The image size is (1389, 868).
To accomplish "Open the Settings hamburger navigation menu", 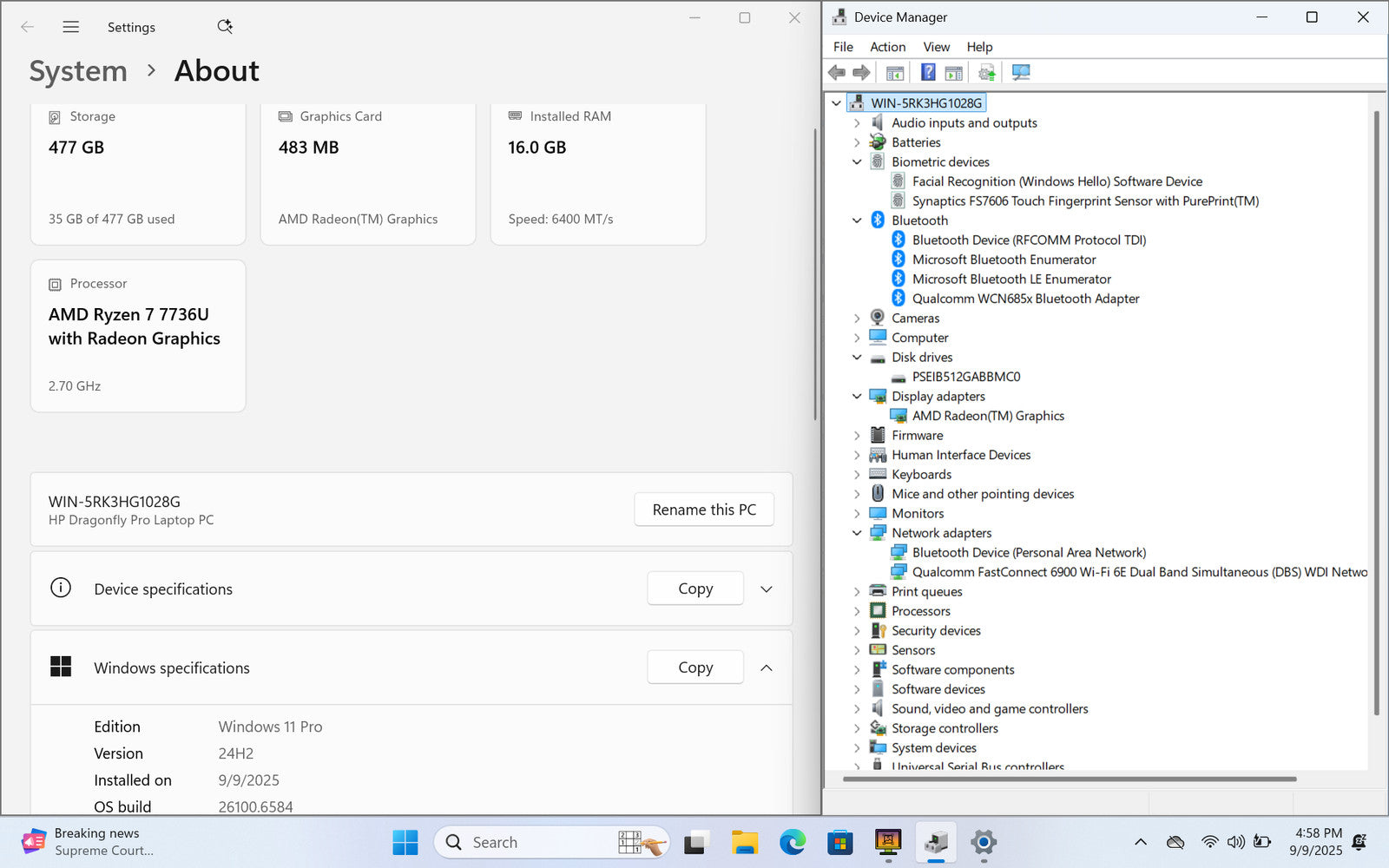I will pos(71,27).
